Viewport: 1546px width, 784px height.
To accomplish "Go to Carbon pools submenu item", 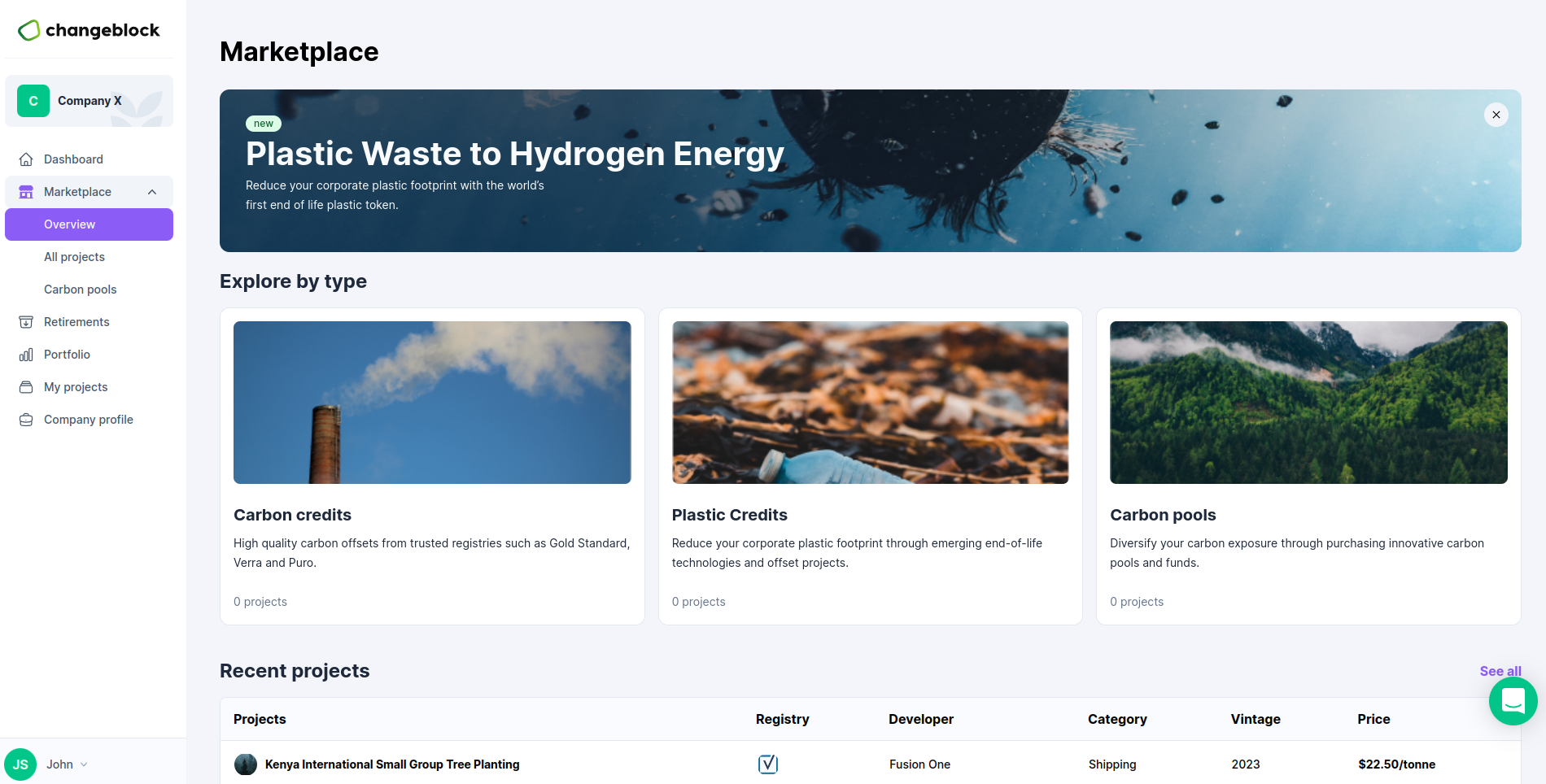I will point(80,290).
